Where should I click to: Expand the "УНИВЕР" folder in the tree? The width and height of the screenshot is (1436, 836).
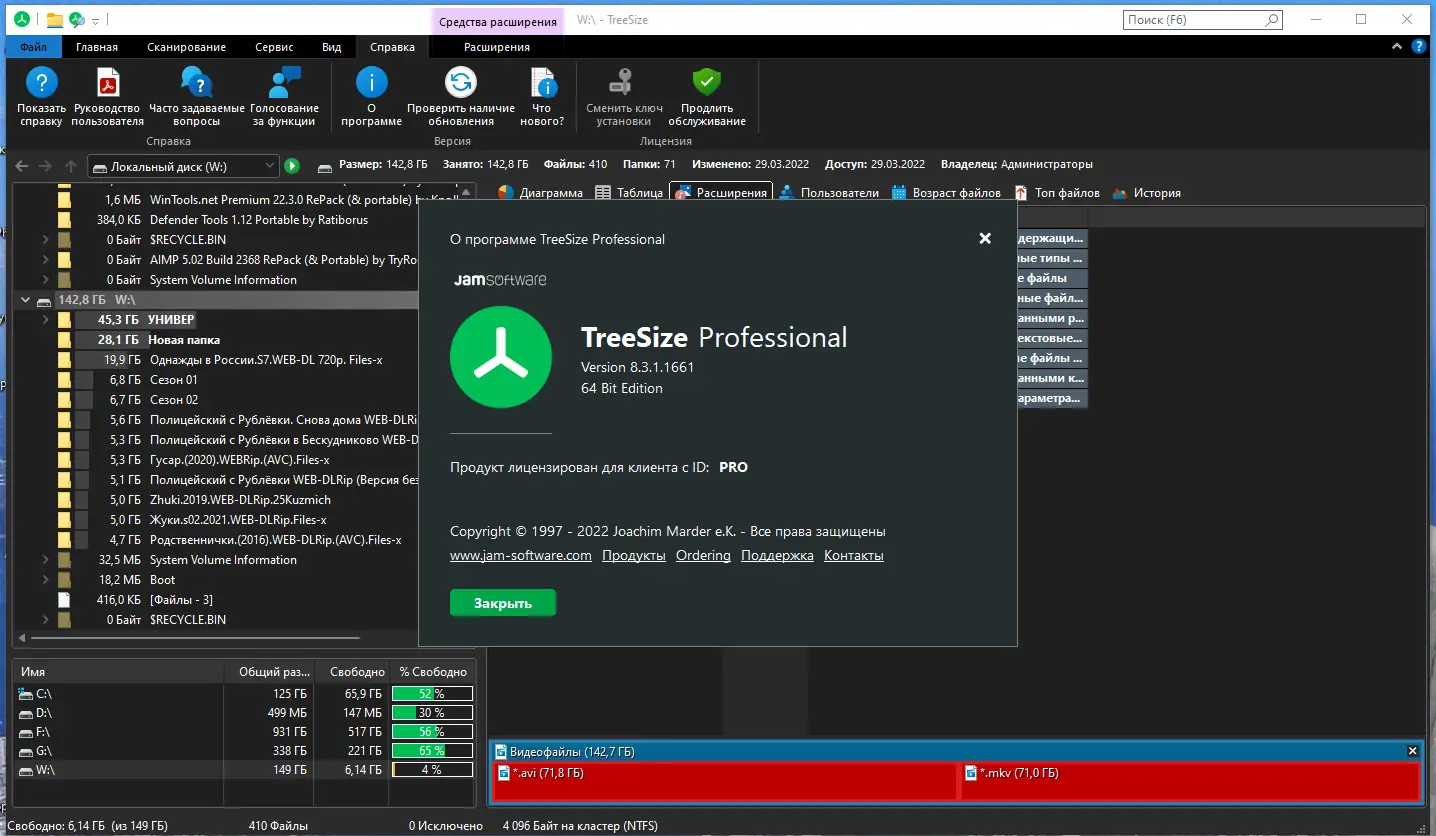tap(47, 319)
